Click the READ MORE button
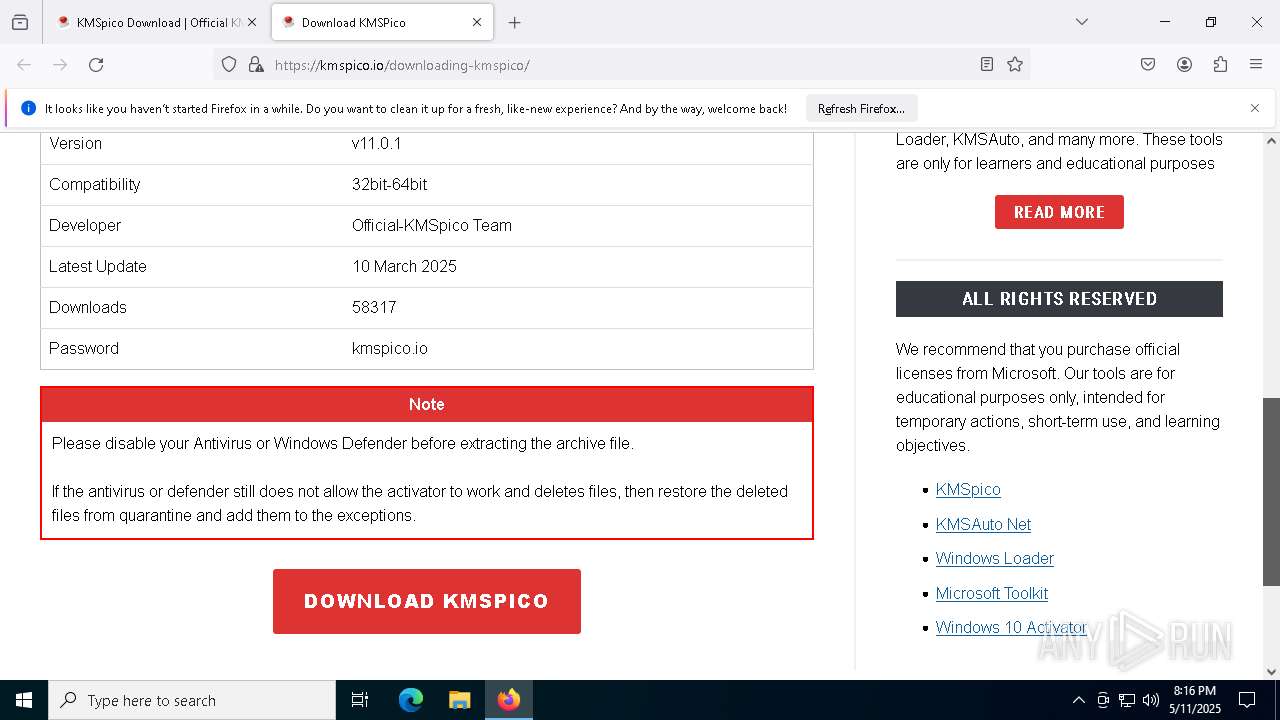Screen dimensions: 1280x720 point(1059,212)
